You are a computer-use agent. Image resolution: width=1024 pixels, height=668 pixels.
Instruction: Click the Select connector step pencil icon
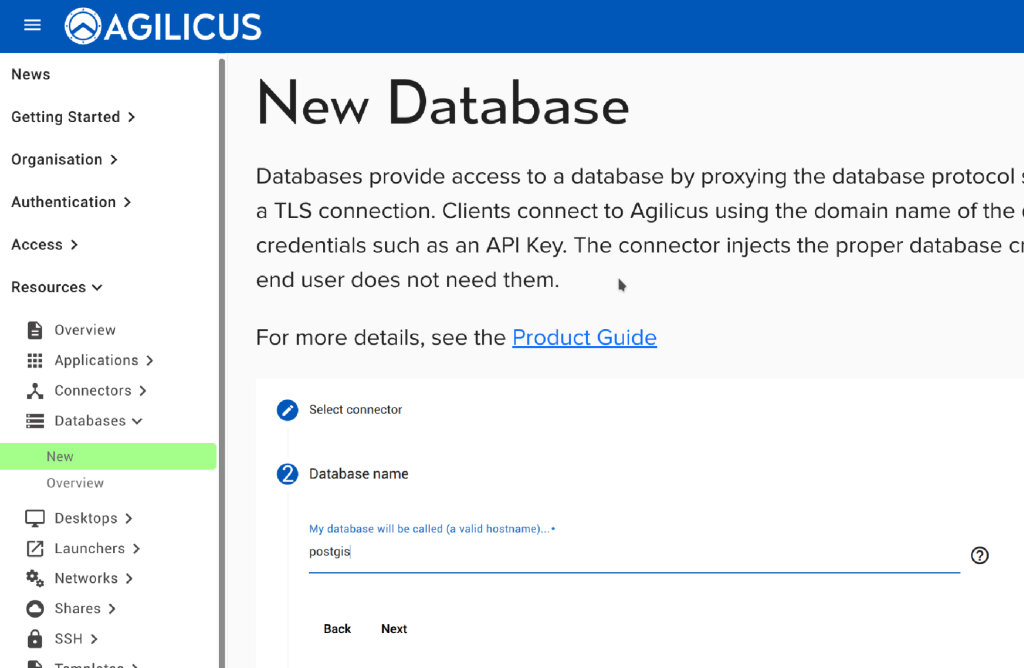click(x=287, y=410)
